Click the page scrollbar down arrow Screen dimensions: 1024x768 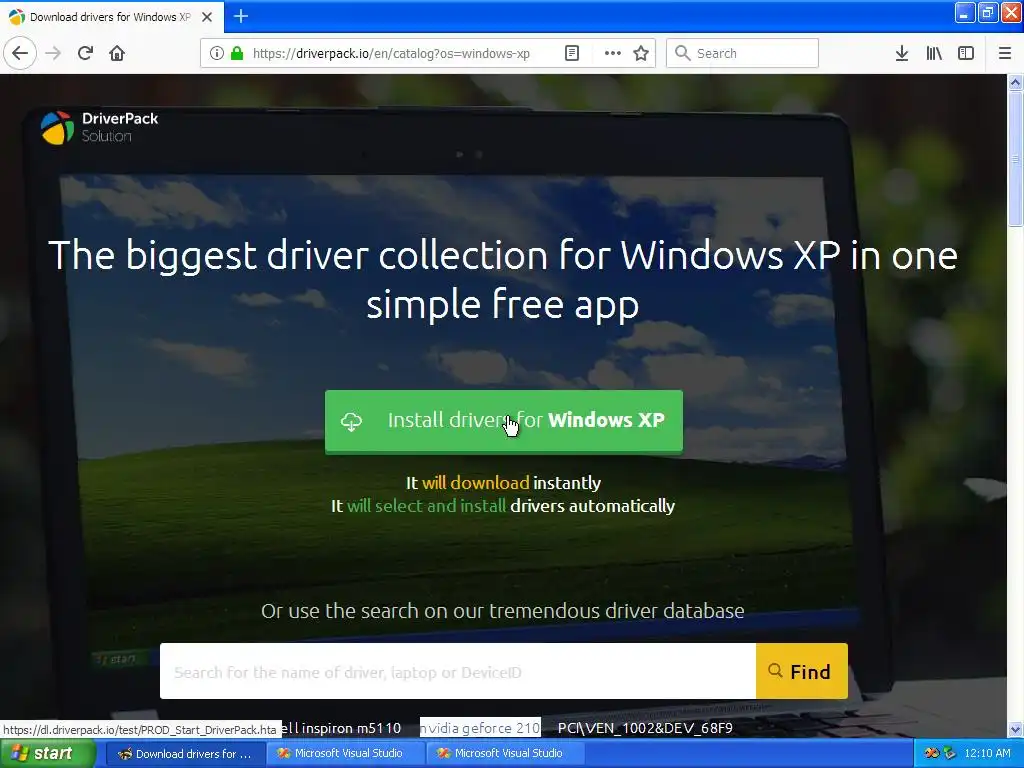pyautogui.click(x=1015, y=729)
